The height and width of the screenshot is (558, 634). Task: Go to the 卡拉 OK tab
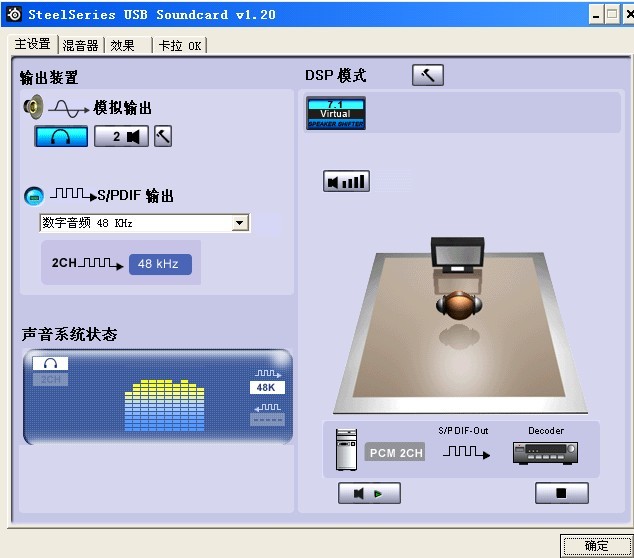tap(180, 45)
